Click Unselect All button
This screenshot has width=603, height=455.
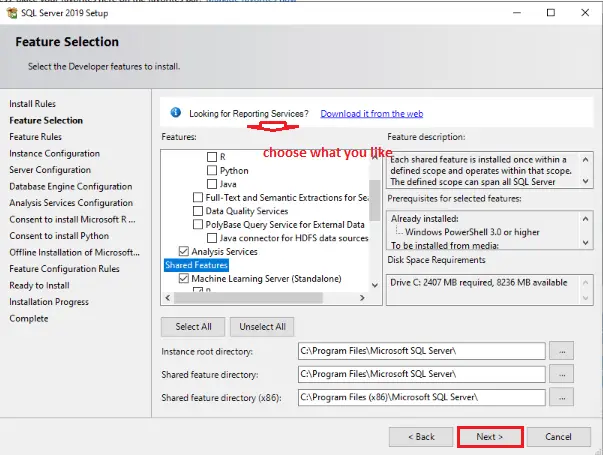coord(262,327)
